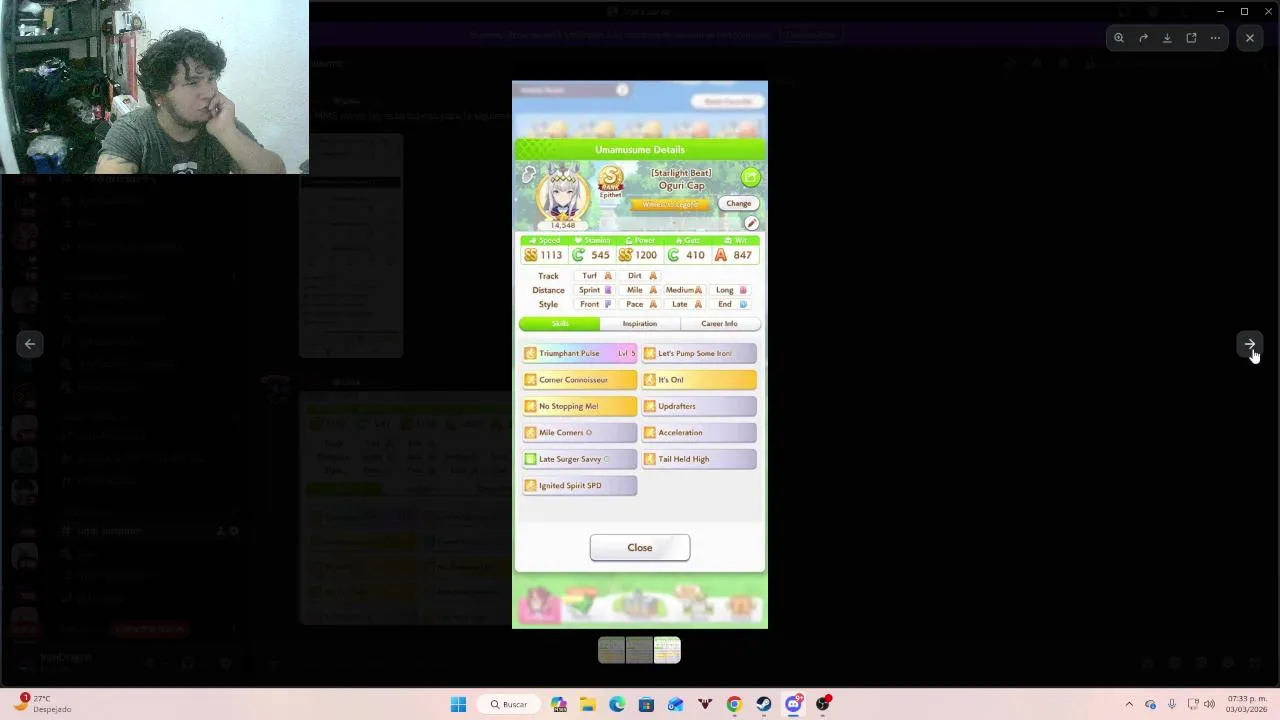Switch to the Inspiration tab
Image resolution: width=1280 pixels, height=720 pixels.
click(640, 324)
